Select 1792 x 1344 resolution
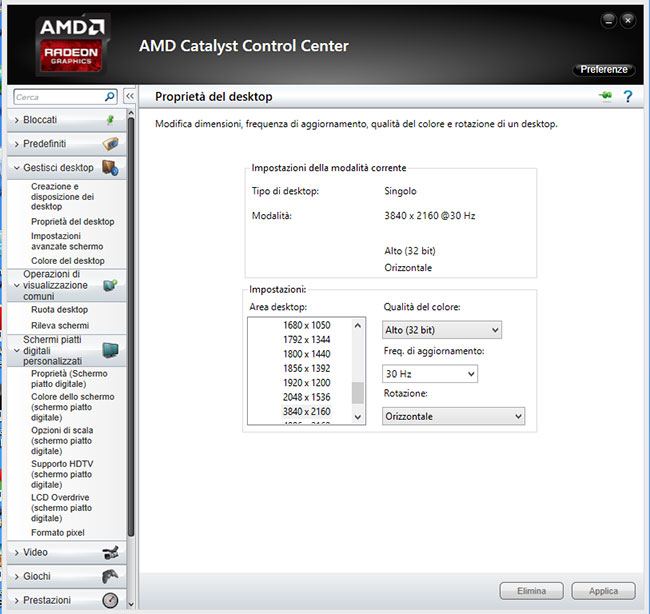The width and height of the screenshot is (650, 614). [x=306, y=340]
